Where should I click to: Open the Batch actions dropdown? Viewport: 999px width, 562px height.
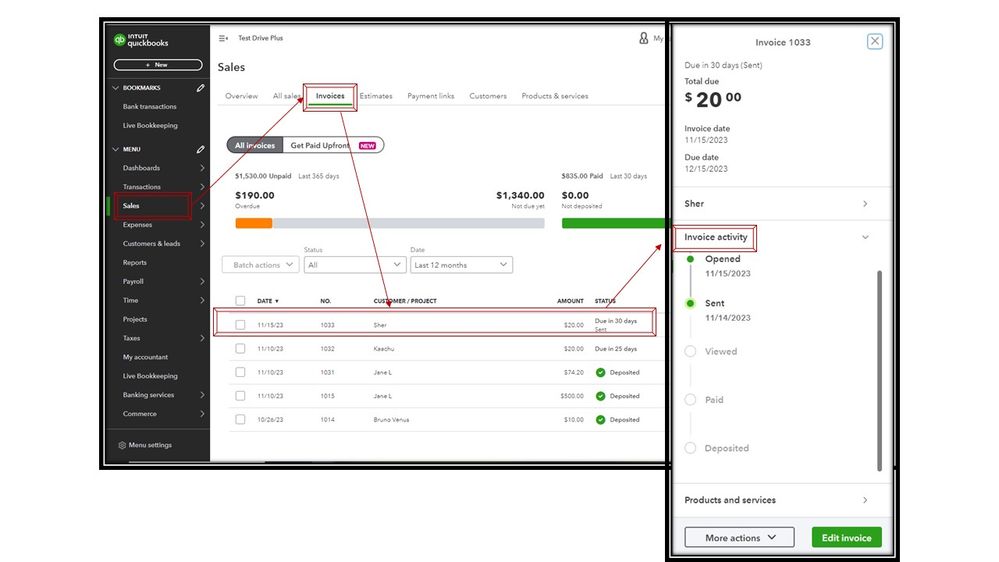point(261,265)
